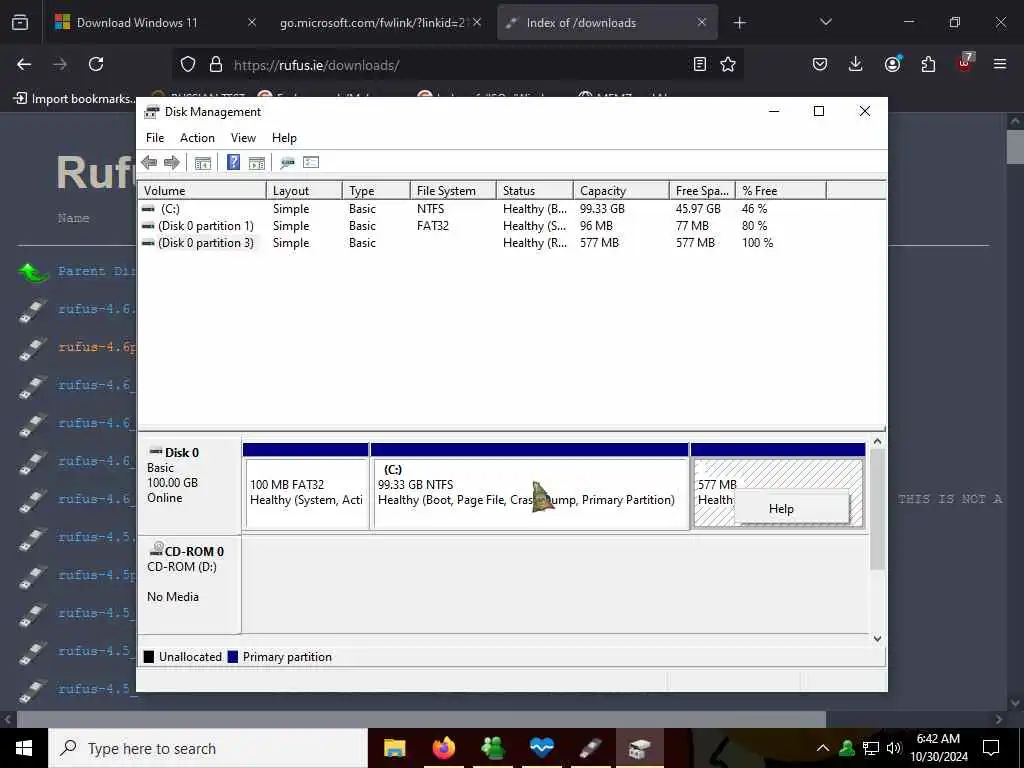Click the Name column header on the Rufus page
This screenshot has width=1024, height=768.
click(73, 218)
